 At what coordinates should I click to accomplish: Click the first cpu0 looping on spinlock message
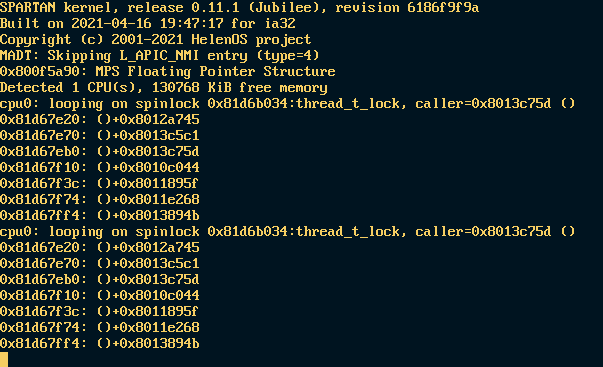pos(287,103)
